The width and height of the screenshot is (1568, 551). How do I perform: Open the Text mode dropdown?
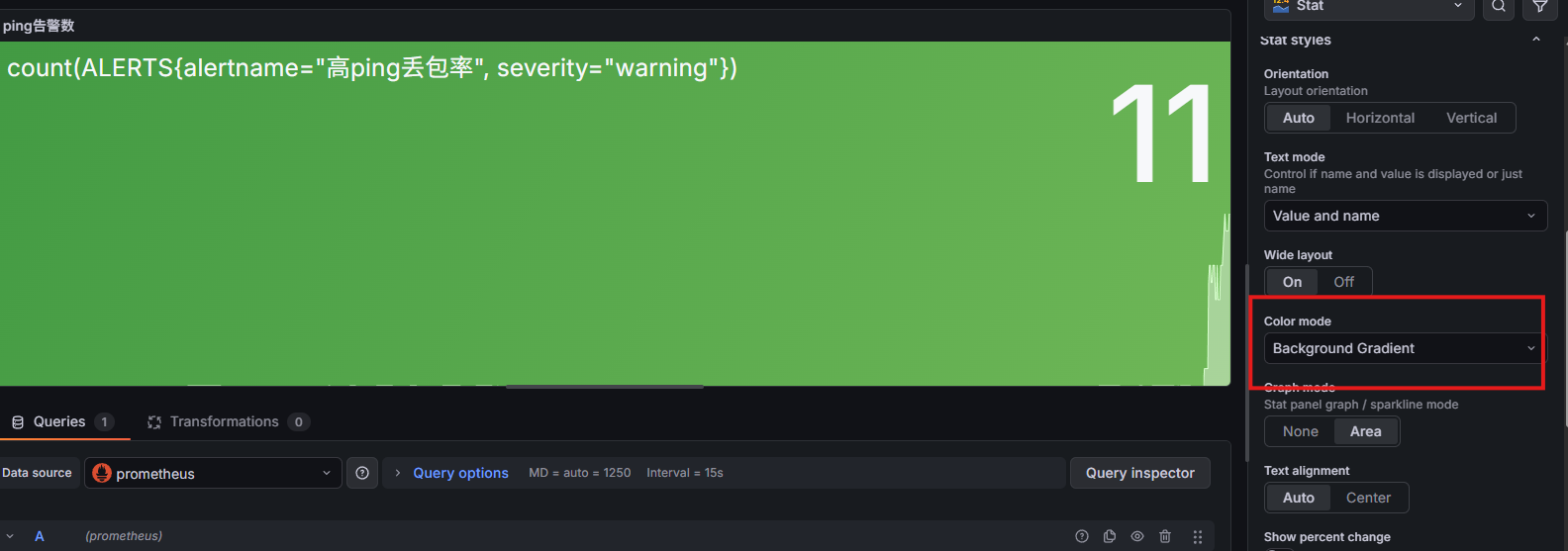(x=1404, y=216)
